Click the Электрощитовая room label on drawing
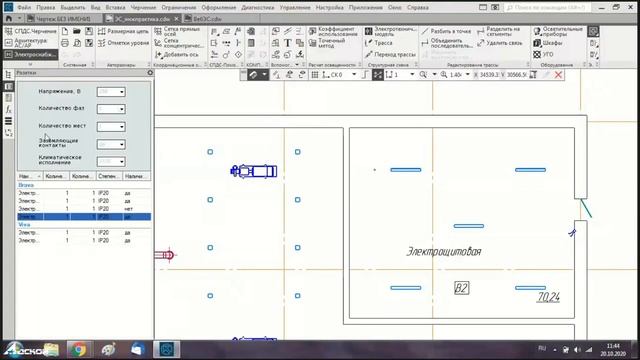 (x=444, y=251)
